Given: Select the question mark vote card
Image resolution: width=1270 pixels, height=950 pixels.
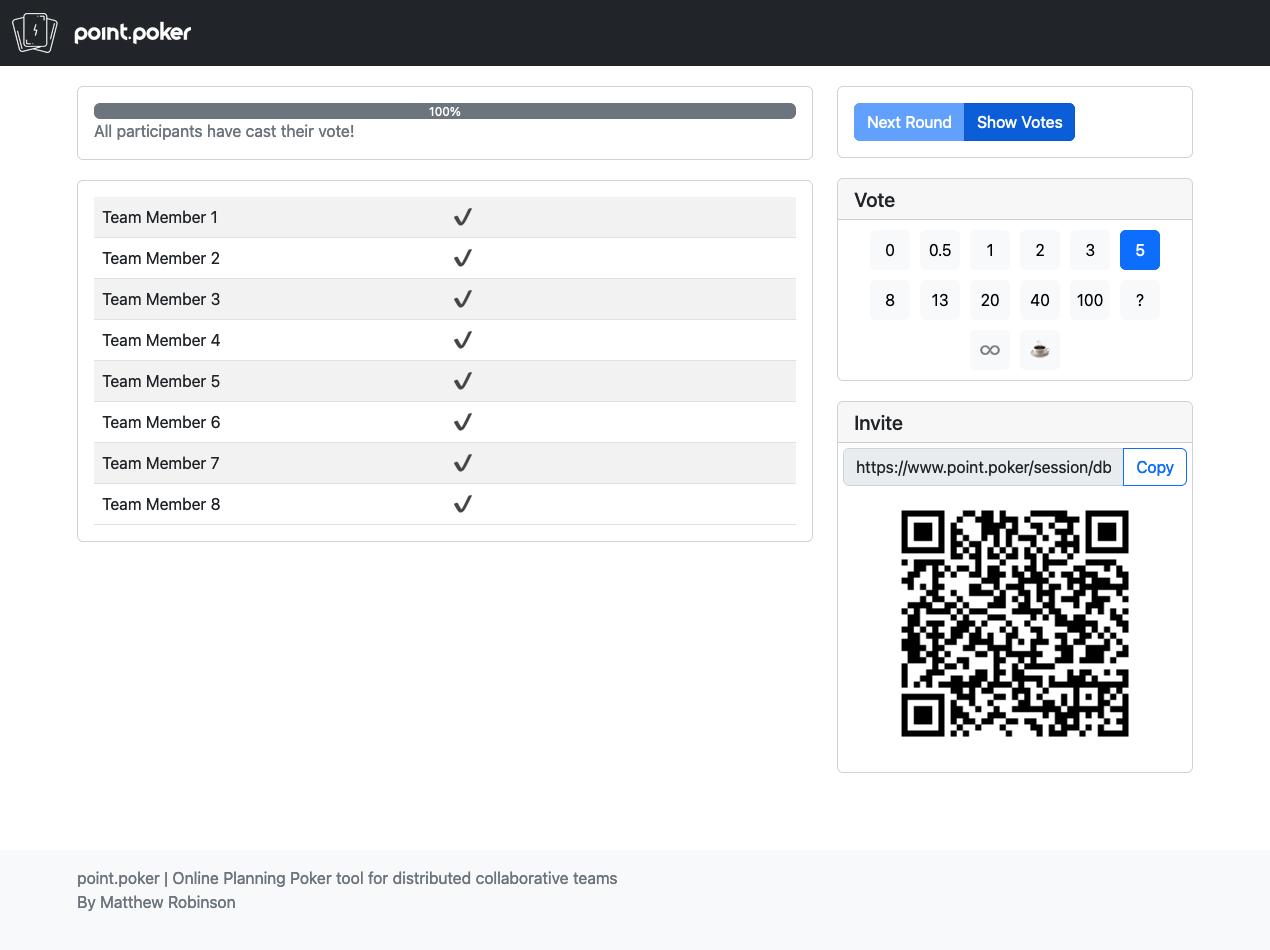Looking at the screenshot, I should pos(1140,300).
